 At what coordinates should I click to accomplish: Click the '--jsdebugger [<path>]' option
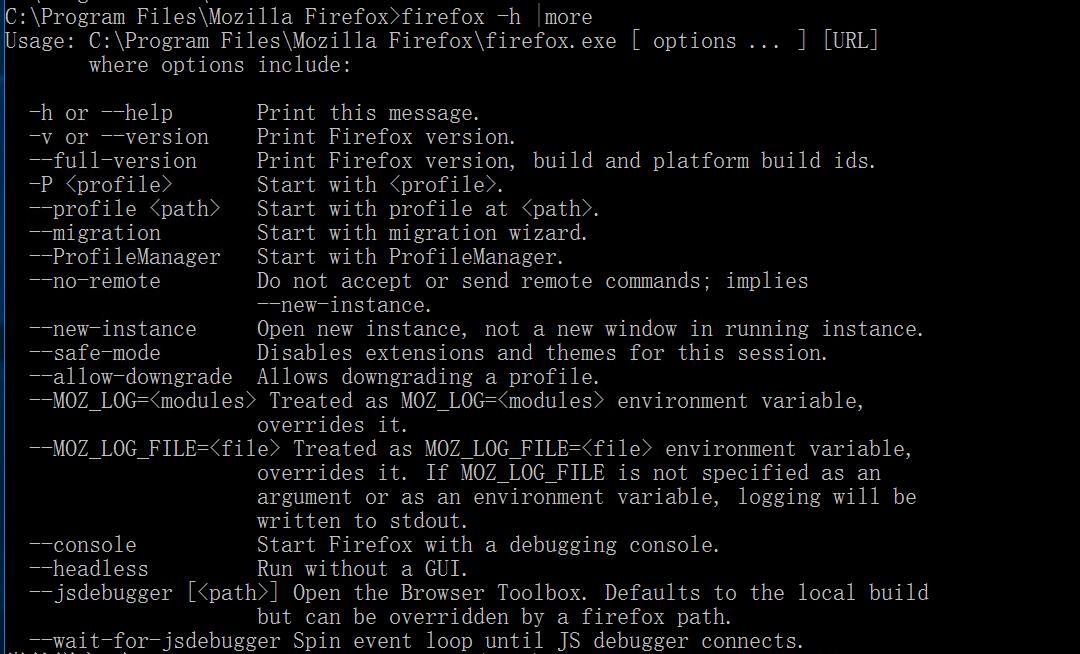coord(154,593)
